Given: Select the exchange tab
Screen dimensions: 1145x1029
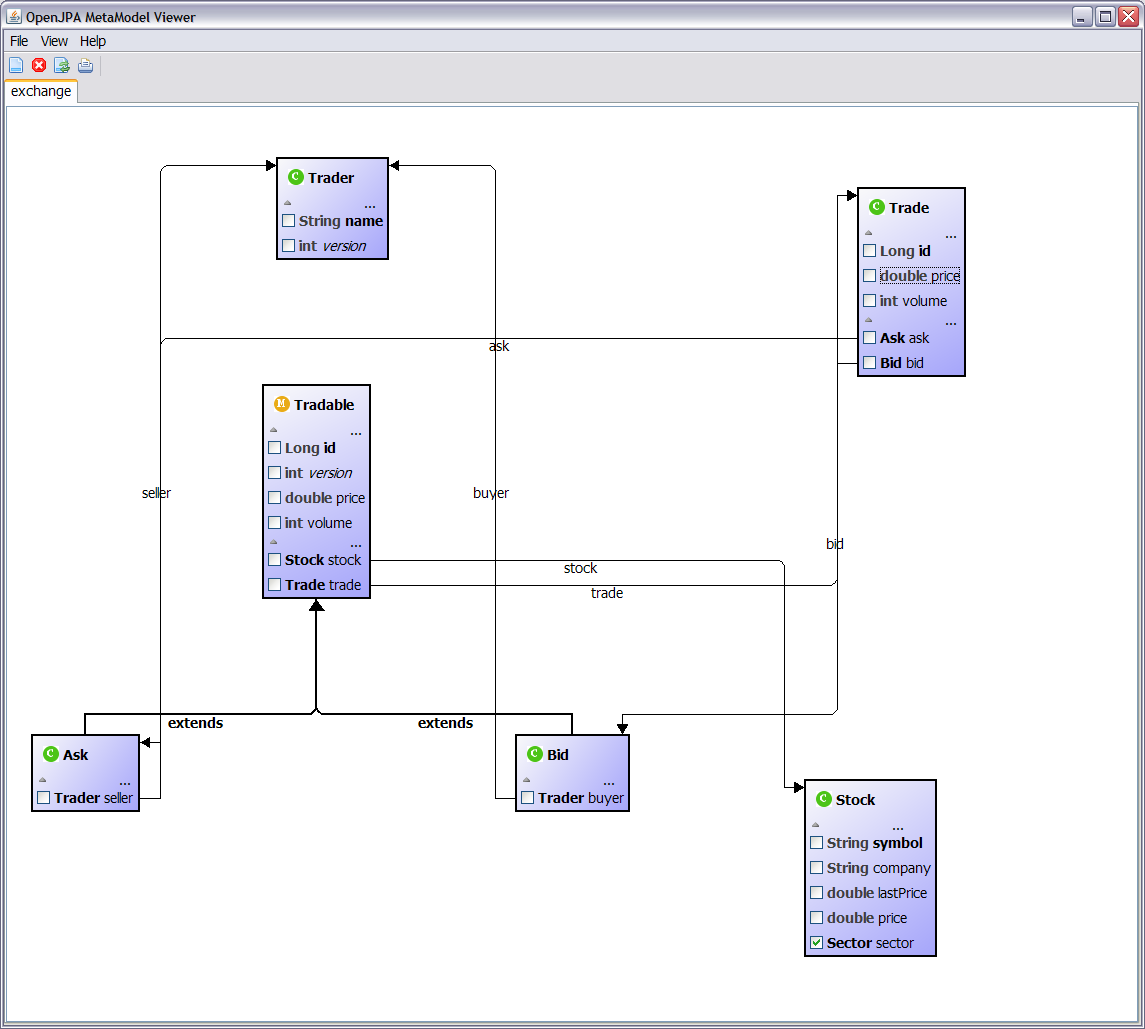Looking at the screenshot, I should 41,91.
